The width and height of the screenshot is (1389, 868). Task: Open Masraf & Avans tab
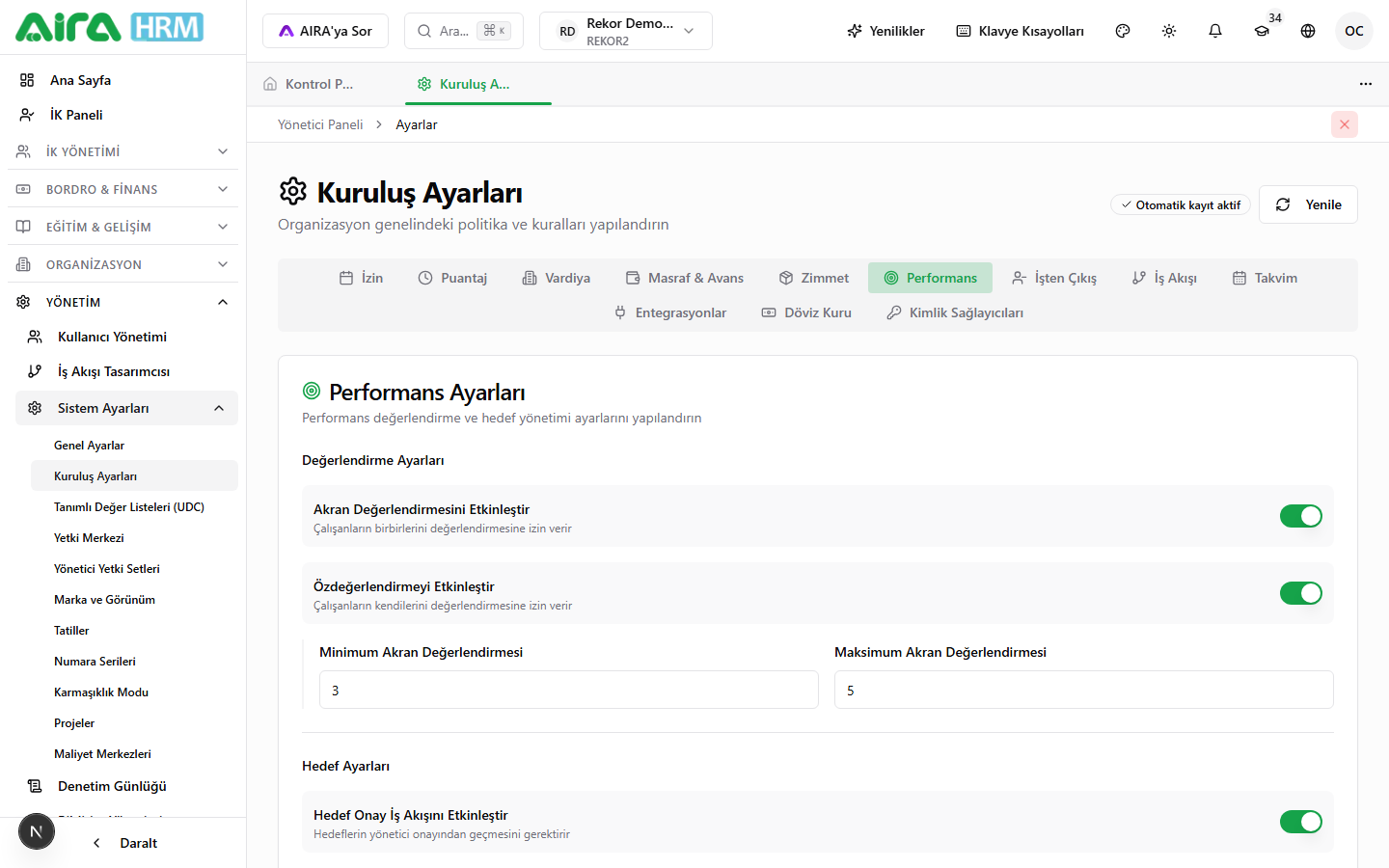685,278
